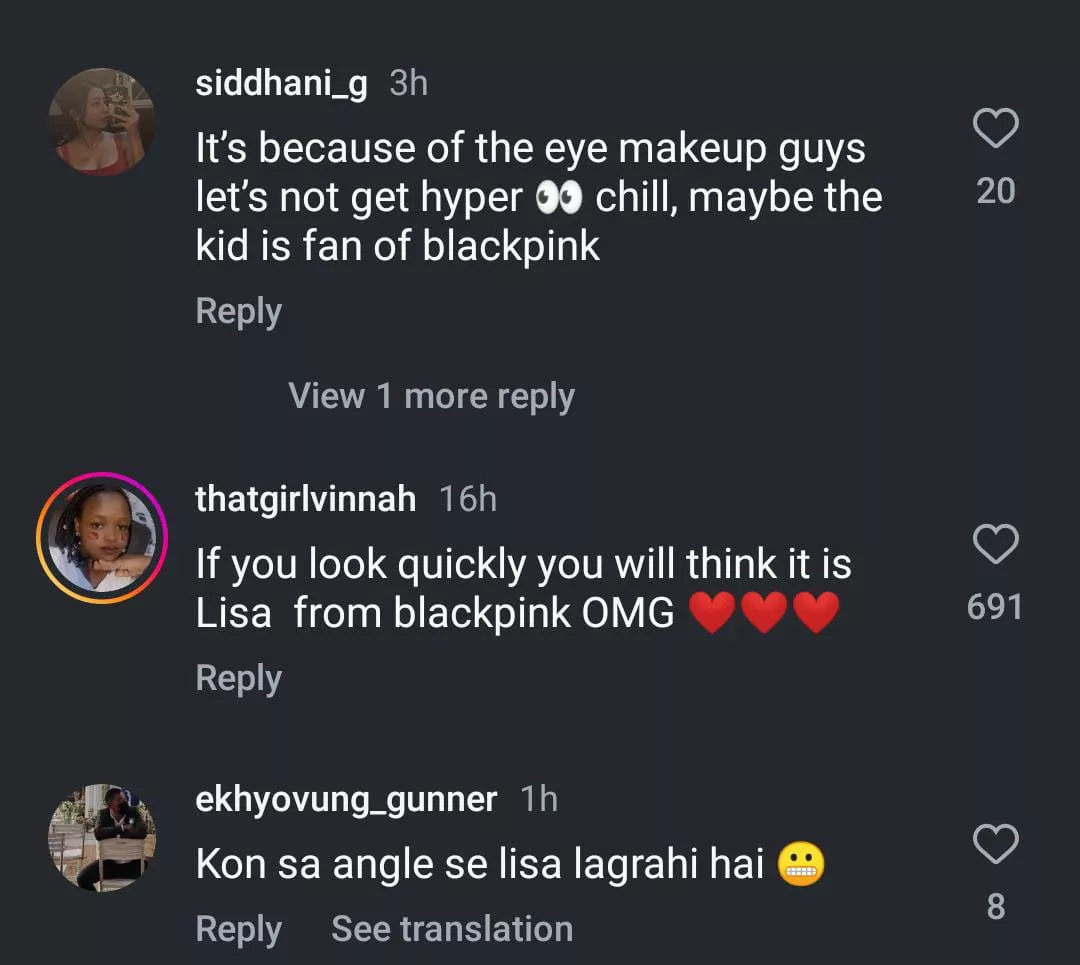Screen dimensions: 1080x965
Task: Tap the heart on thatgirlvinnah's comment
Action: [995, 544]
